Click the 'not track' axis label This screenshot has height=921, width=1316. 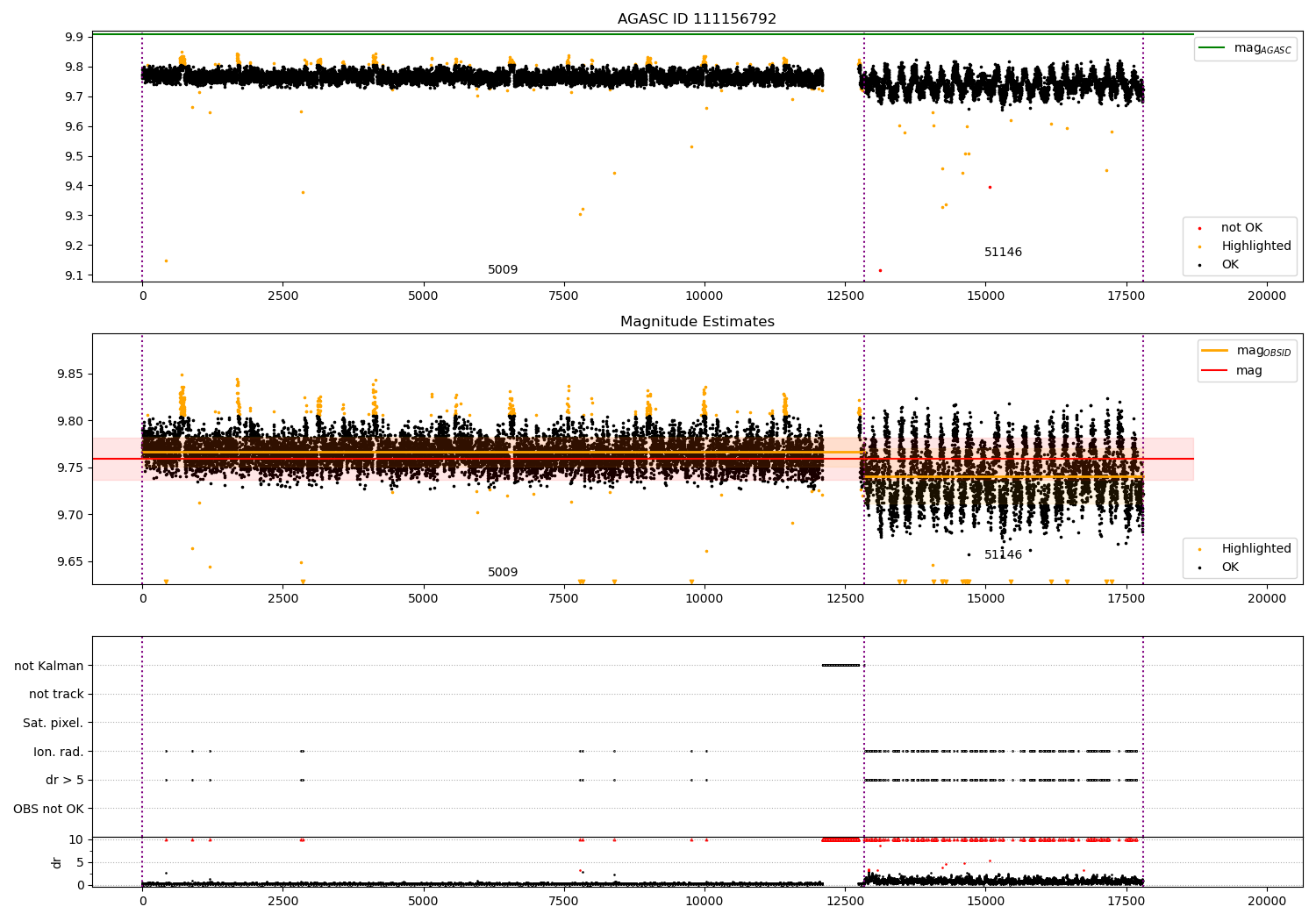tap(56, 695)
